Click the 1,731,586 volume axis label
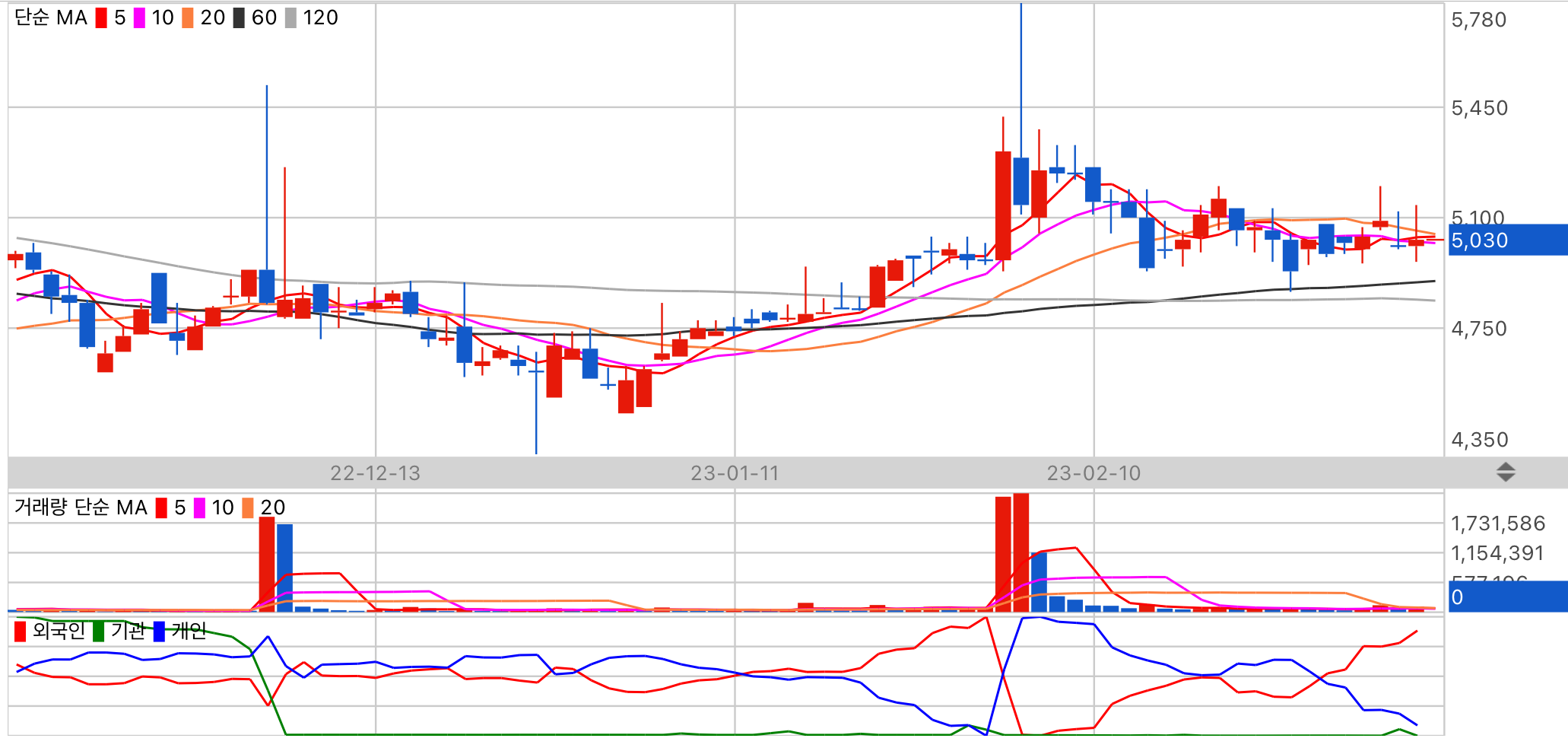 coord(1498,523)
